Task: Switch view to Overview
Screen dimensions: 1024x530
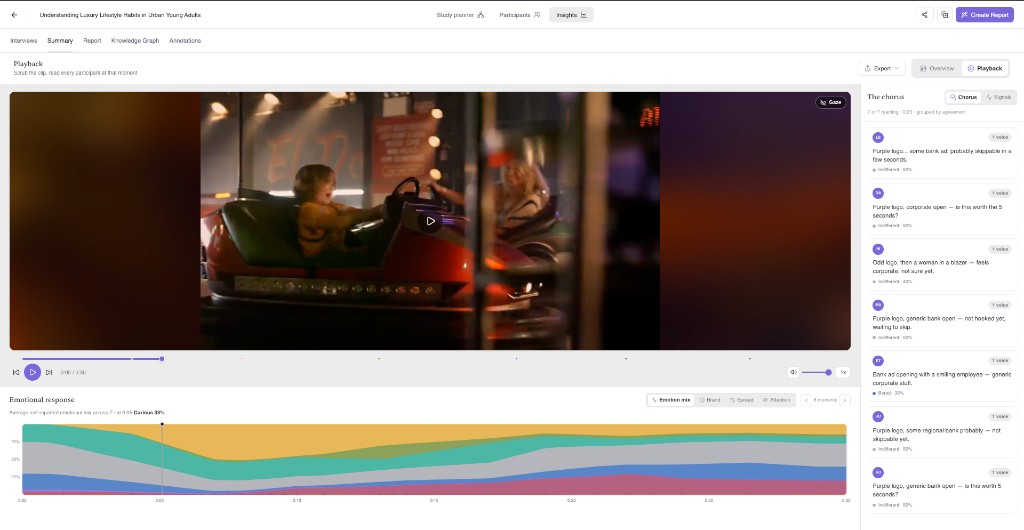Action: pyautogui.click(x=936, y=69)
